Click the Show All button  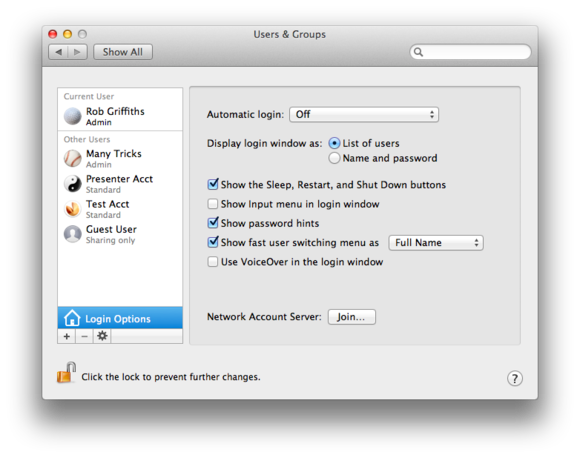coord(123,52)
